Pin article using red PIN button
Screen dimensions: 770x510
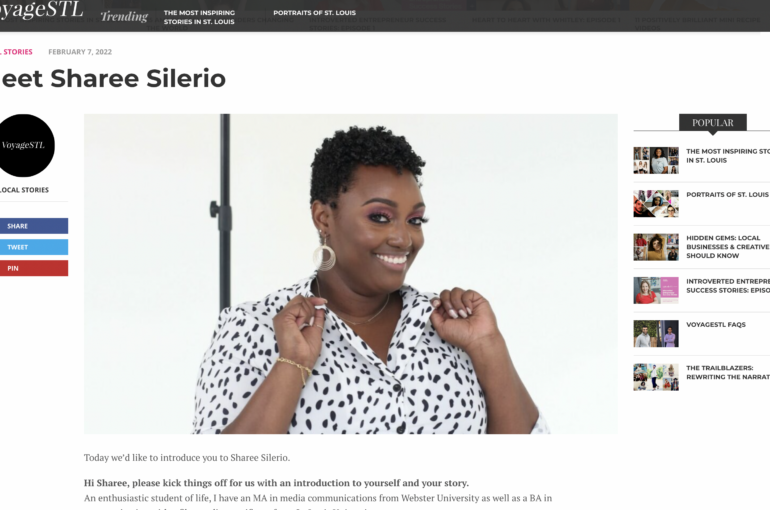coord(34,268)
